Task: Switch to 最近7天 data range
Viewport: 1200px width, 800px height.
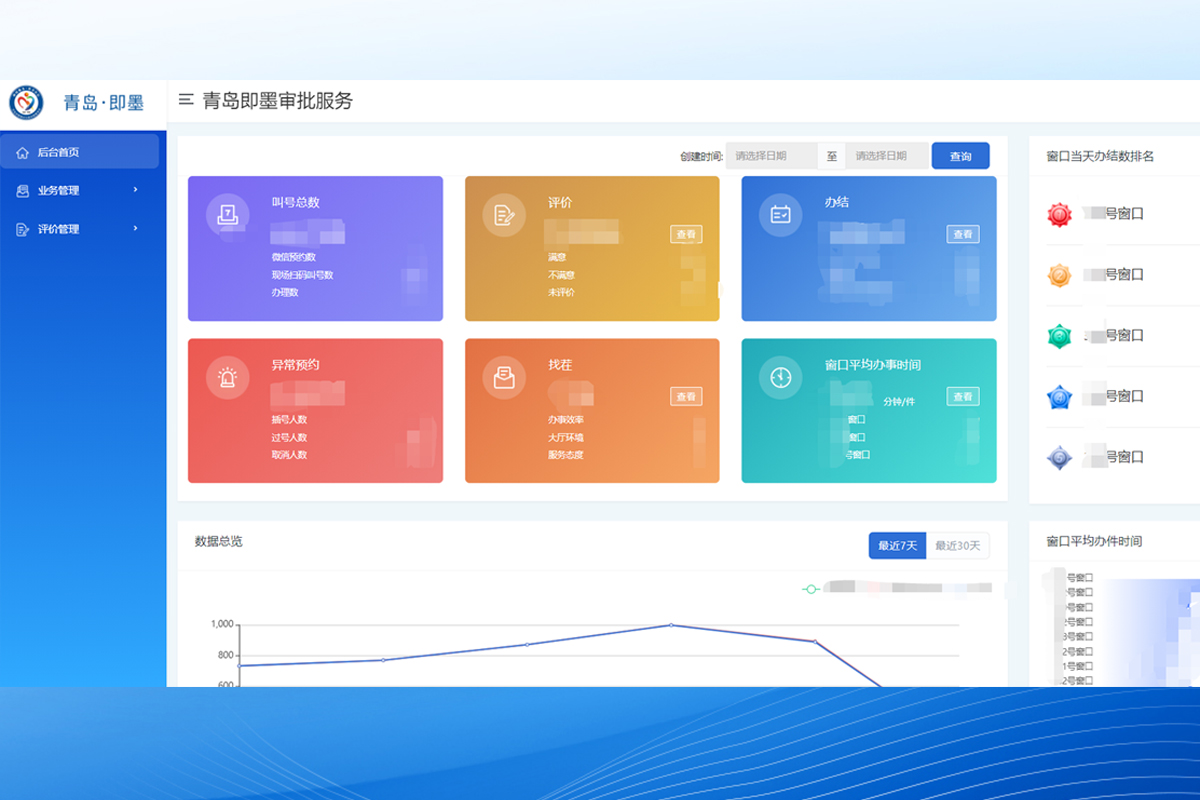Action: click(x=897, y=546)
